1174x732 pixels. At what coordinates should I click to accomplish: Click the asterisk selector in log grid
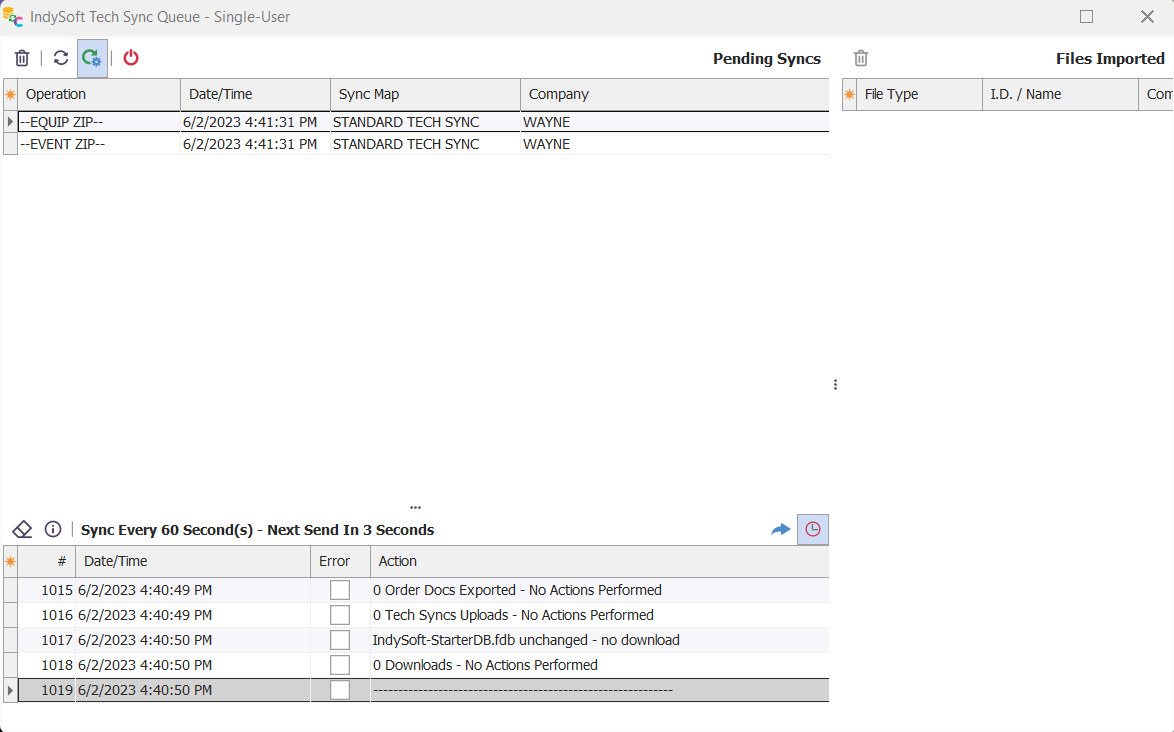pyautogui.click(x=11, y=561)
